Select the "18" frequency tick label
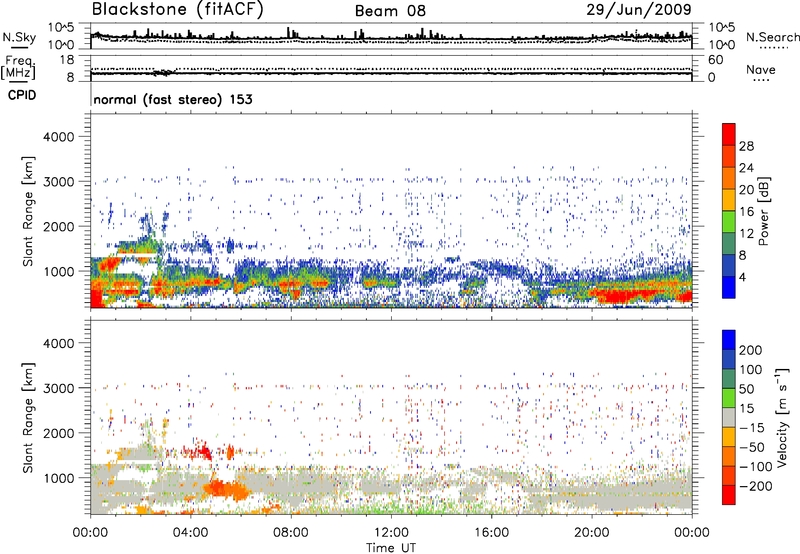Screen dimensions: 800x554 tap(67, 60)
